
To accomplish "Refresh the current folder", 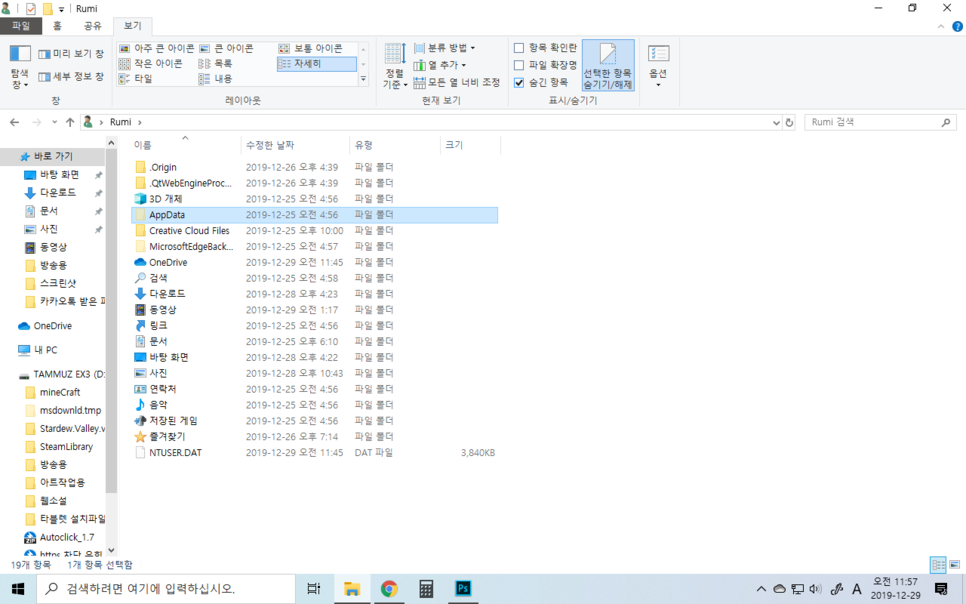I will 789,123.
